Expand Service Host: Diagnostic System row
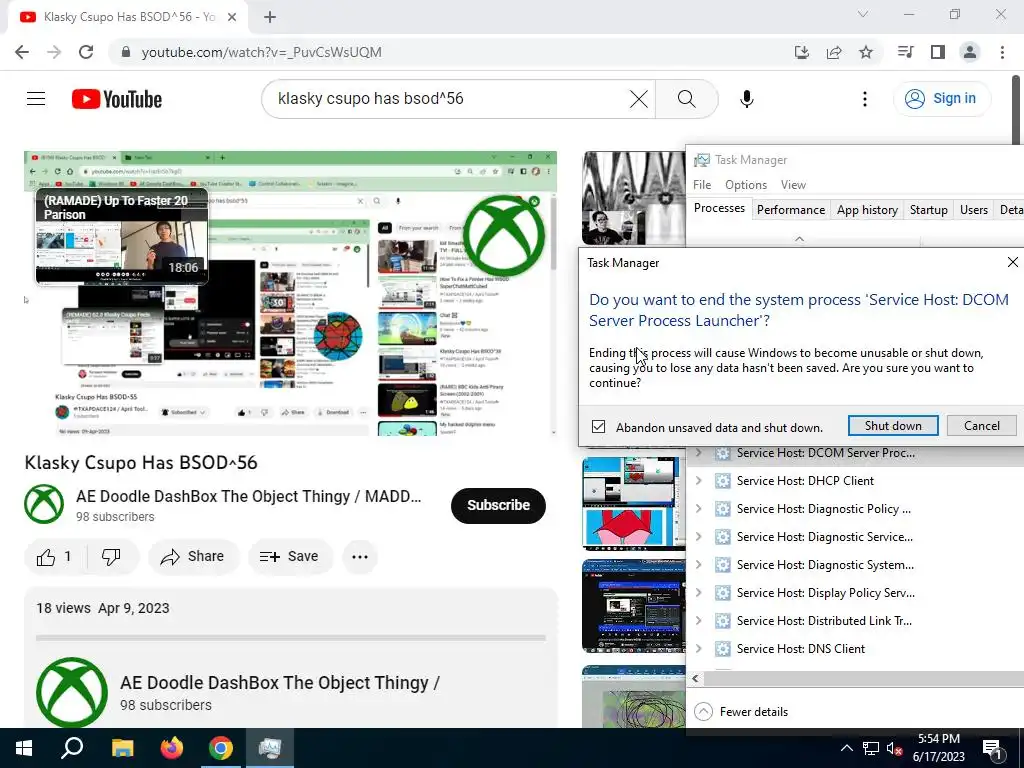This screenshot has width=1024, height=768. click(698, 565)
